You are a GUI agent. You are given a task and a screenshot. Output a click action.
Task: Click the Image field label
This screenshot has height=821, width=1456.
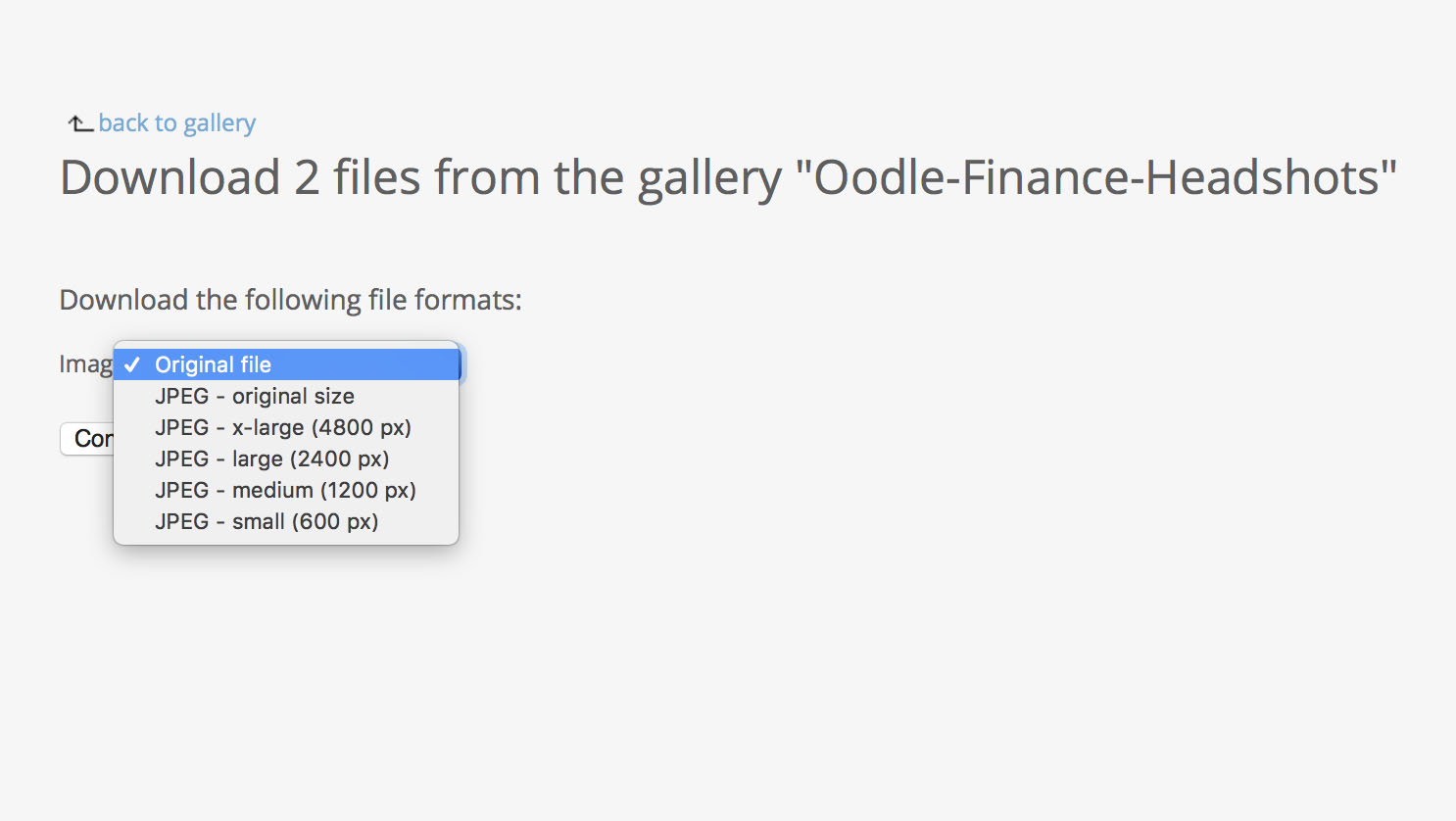point(86,364)
